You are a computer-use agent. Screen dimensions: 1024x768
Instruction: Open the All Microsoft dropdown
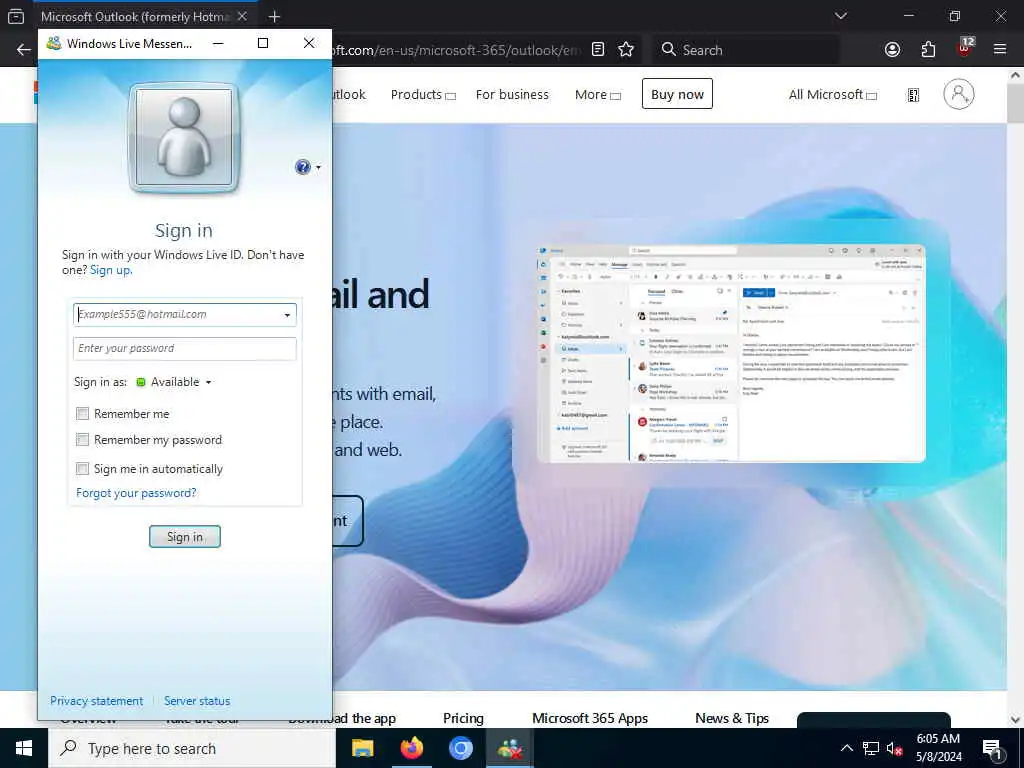(832, 95)
